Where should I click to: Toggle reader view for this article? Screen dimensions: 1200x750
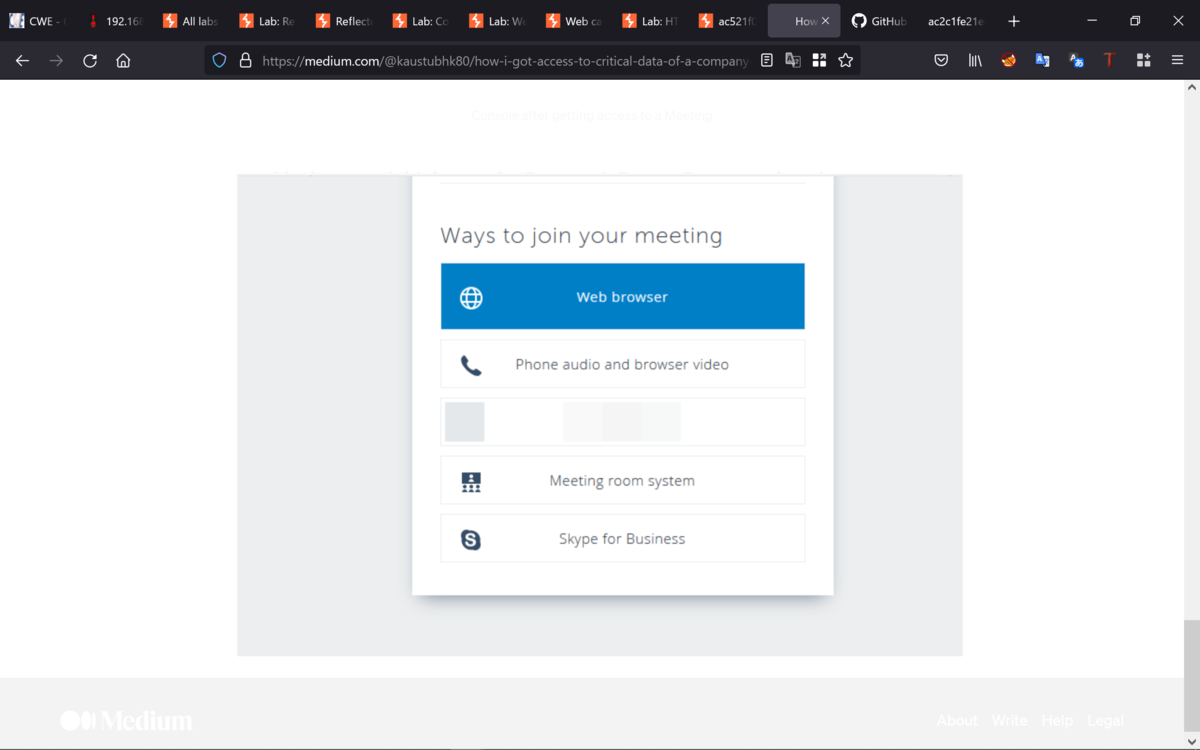tap(767, 60)
